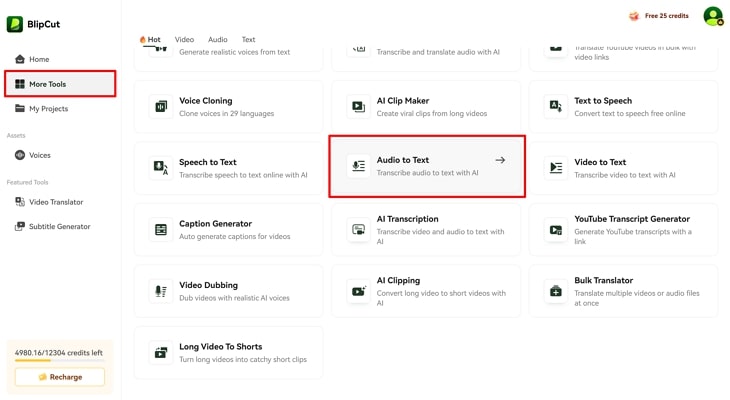Screen dimensions: 730x400
Task: Click the user profile avatar
Action: pyautogui.click(x=712, y=16)
